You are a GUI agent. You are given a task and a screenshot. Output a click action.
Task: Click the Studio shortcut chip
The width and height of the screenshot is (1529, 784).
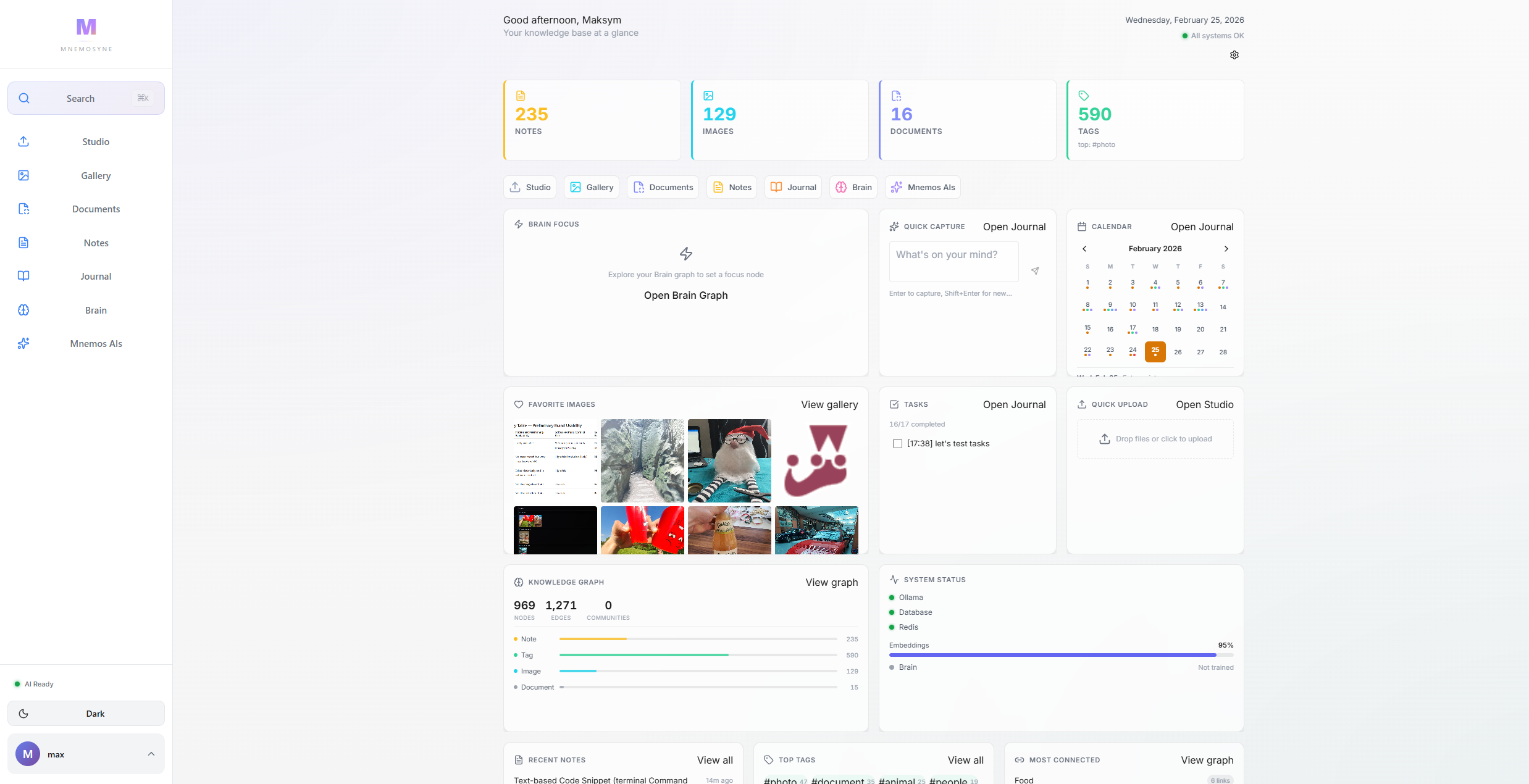click(x=530, y=187)
